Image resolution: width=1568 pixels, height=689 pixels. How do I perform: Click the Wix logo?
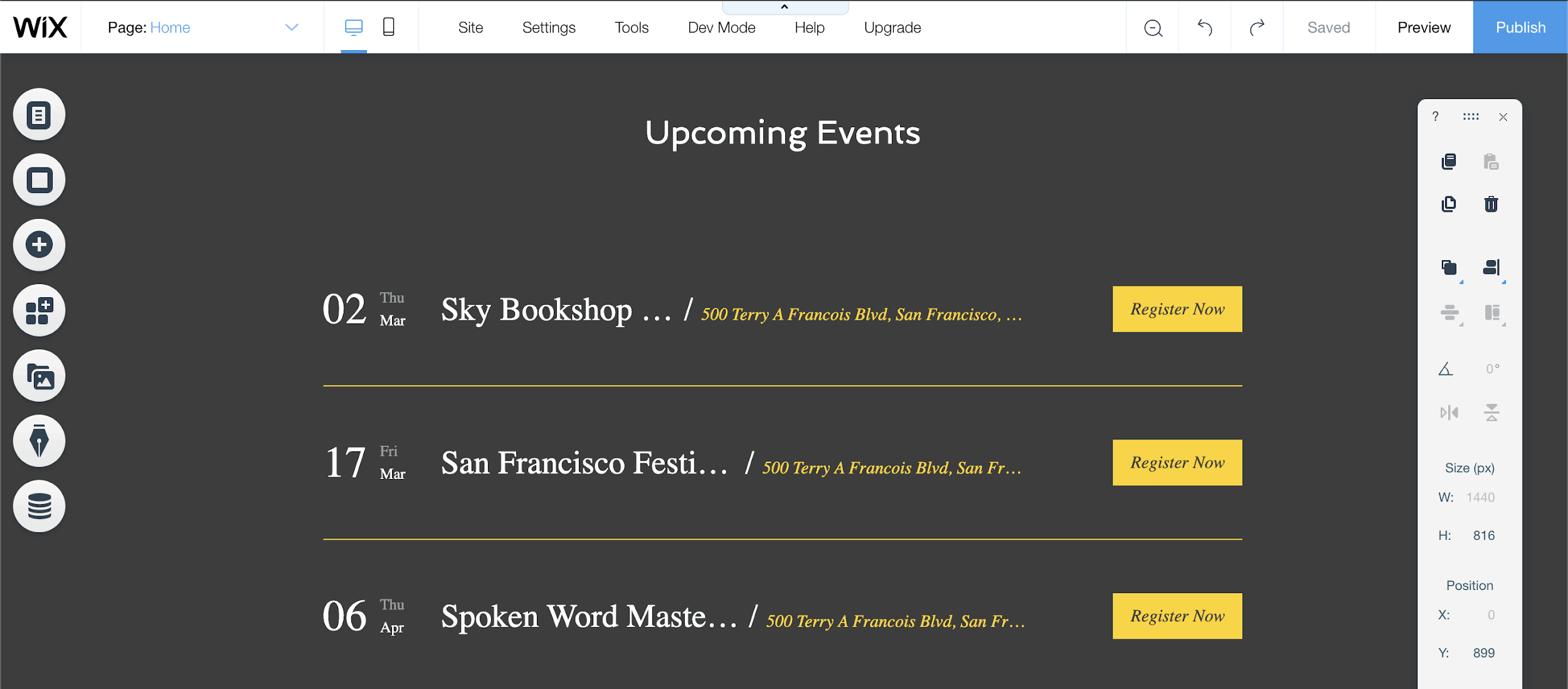[x=40, y=27]
